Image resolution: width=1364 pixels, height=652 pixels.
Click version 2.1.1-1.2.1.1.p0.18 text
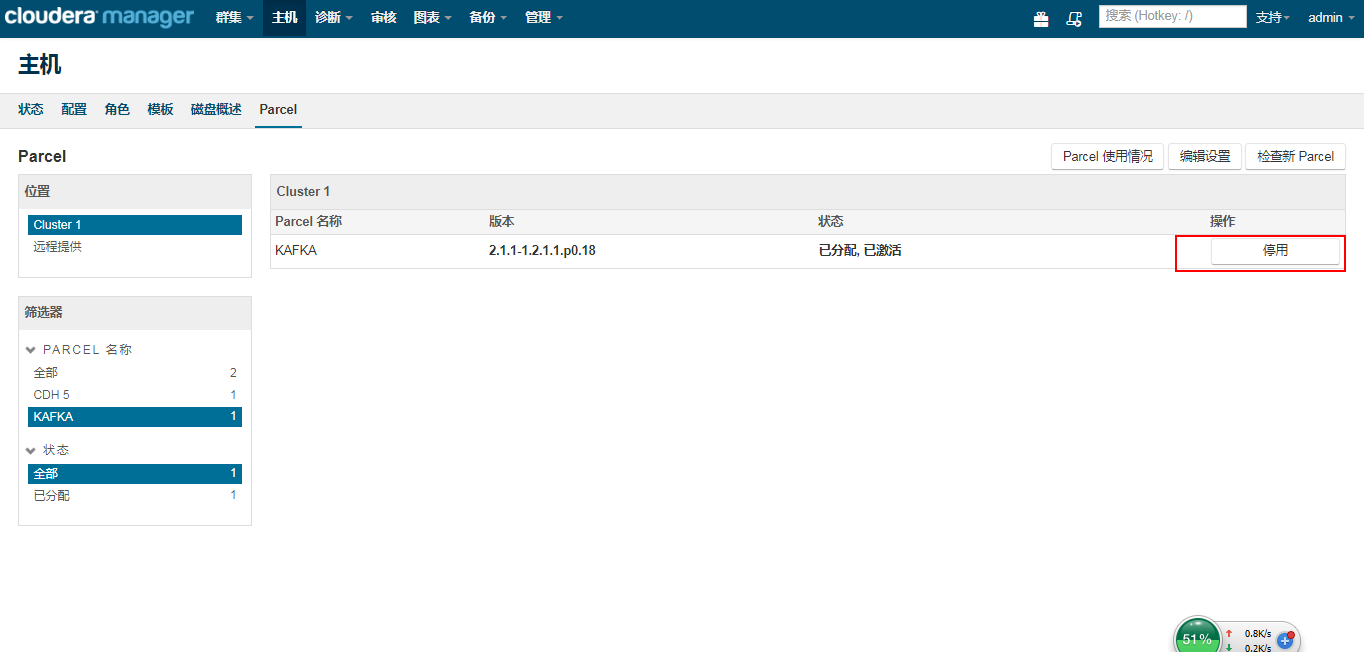542,251
